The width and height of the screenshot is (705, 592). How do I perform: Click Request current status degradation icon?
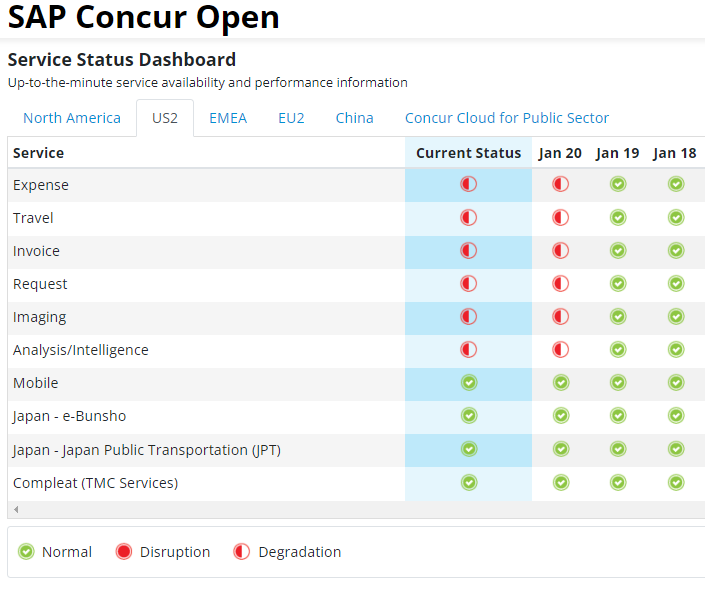(469, 284)
